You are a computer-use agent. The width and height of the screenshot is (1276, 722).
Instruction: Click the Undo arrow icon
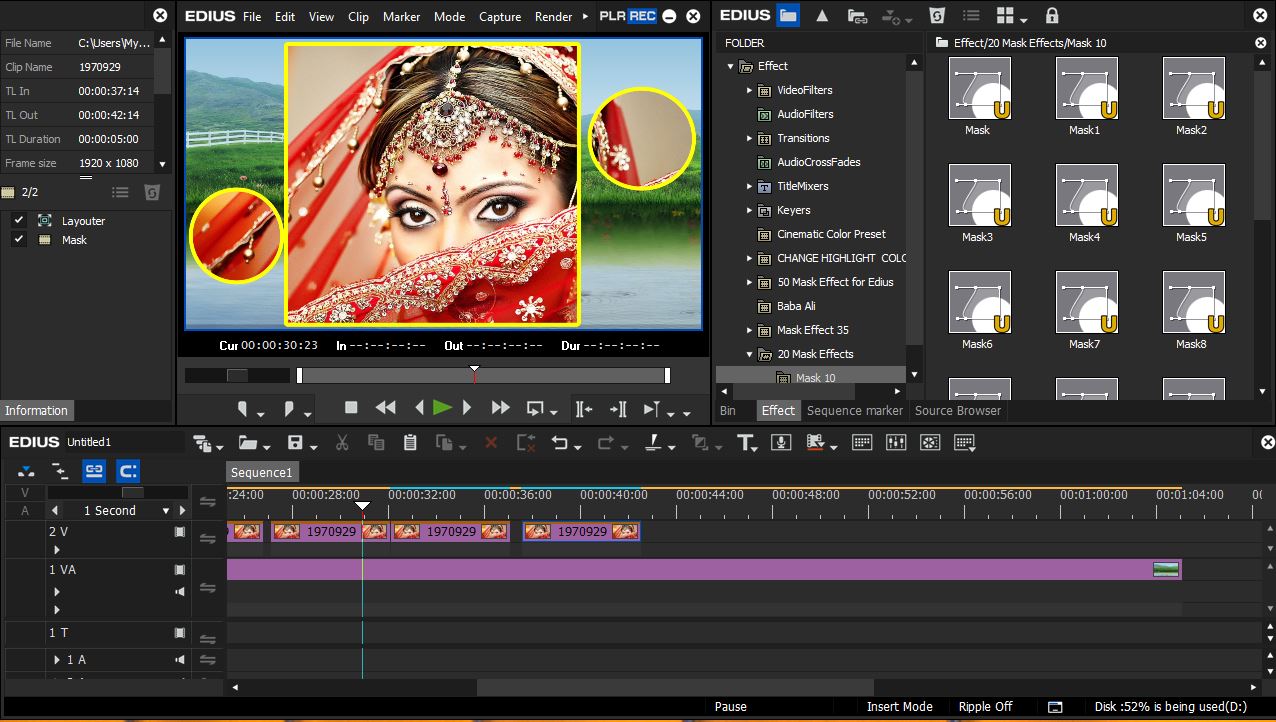(x=560, y=443)
